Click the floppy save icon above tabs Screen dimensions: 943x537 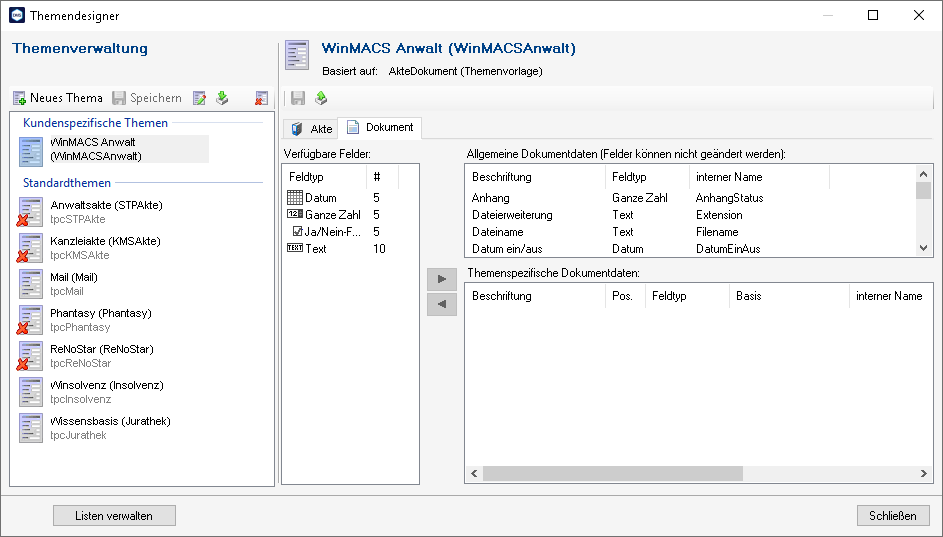pyautogui.click(x=298, y=98)
